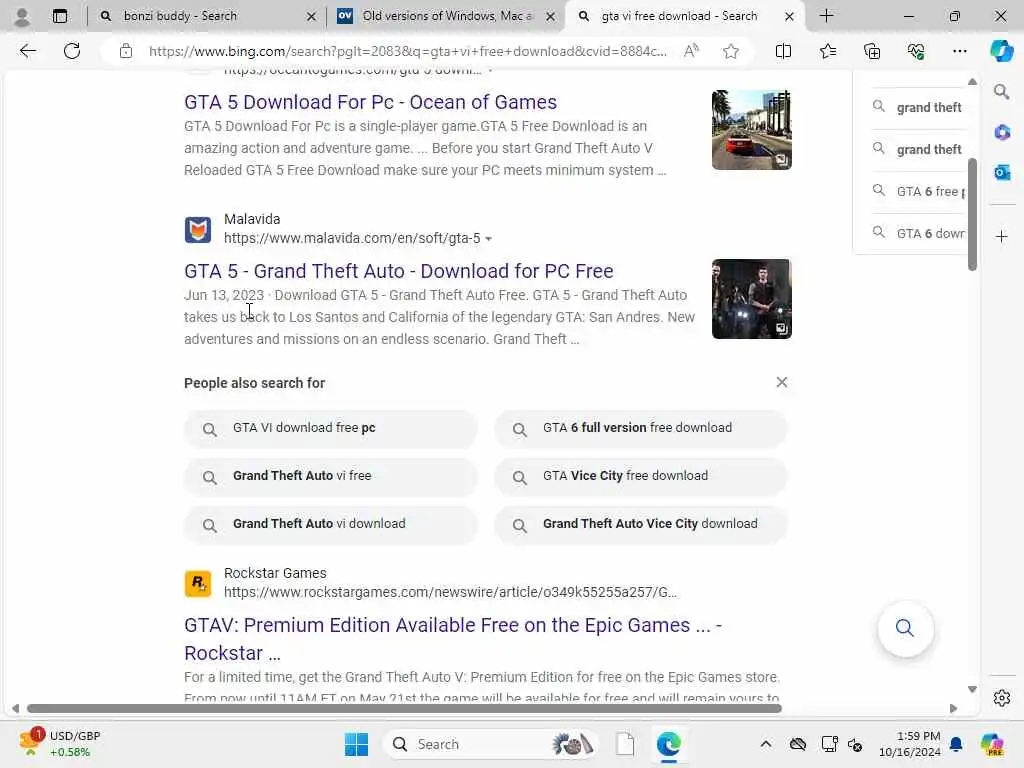Search Grand Theft Auto vi free
Image resolution: width=1024 pixels, height=768 pixels.
[330, 476]
